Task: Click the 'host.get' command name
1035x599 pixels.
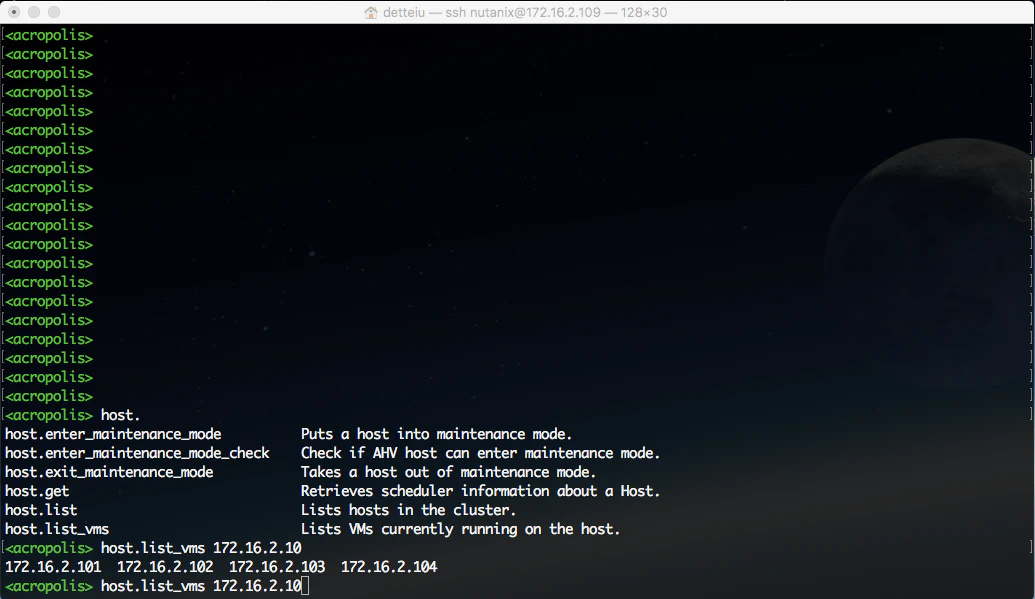Action: [x=37, y=491]
